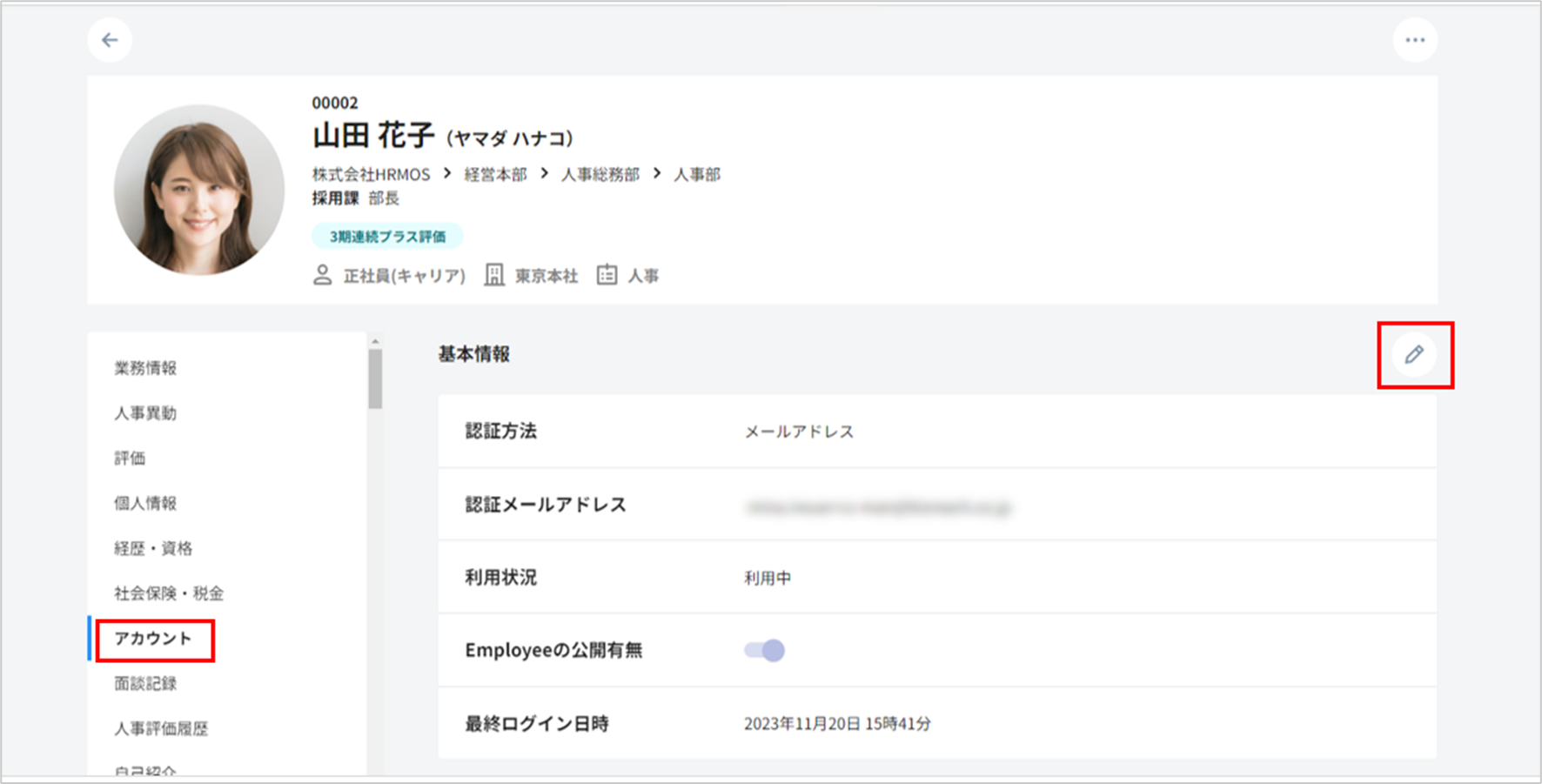Toggle the Employeeの公開有無 switch

click(765, 650)
